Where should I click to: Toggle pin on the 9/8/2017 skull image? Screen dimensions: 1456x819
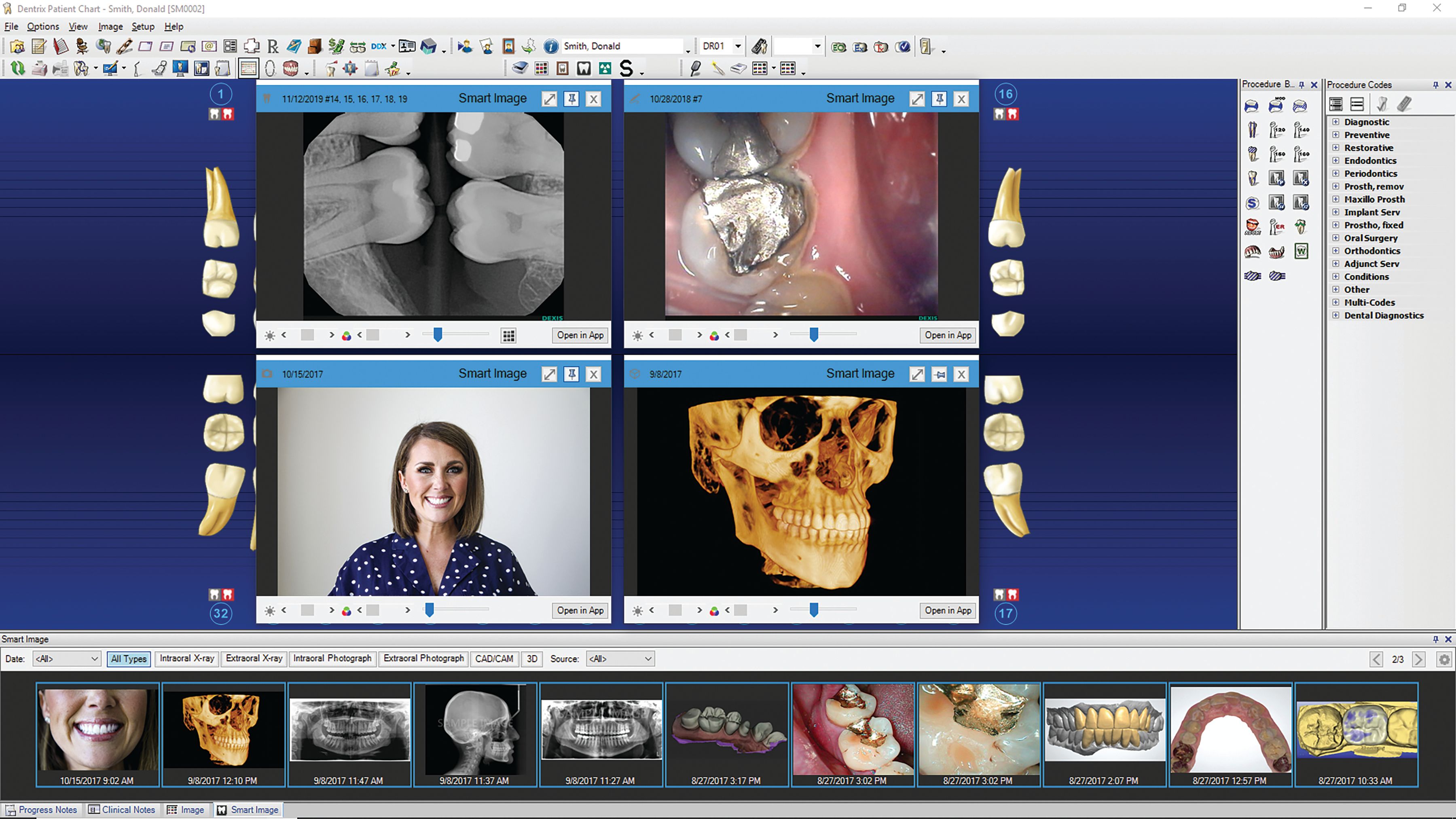click(x=939, y=374)
